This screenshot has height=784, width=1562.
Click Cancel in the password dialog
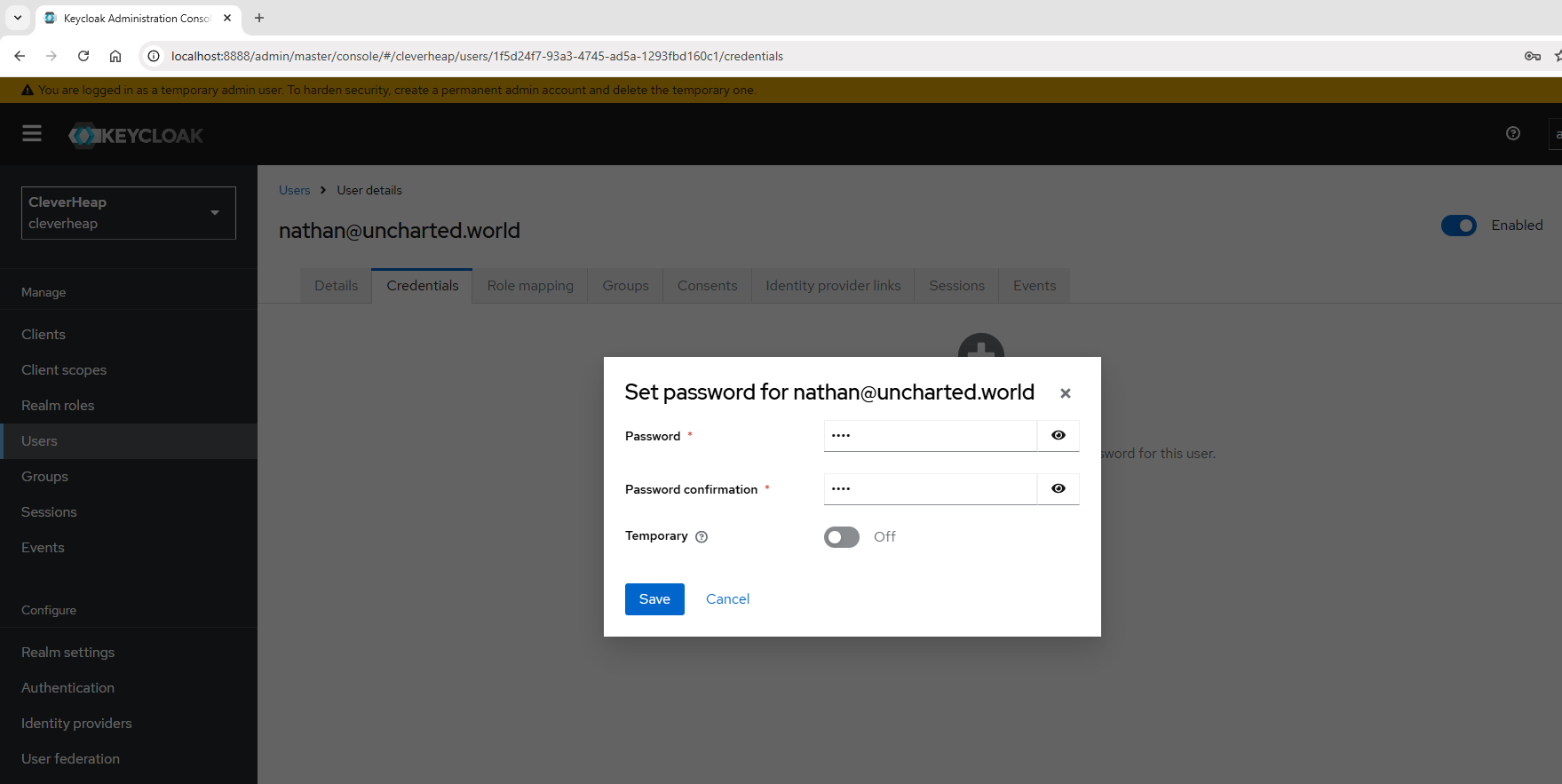coord(727,599)
